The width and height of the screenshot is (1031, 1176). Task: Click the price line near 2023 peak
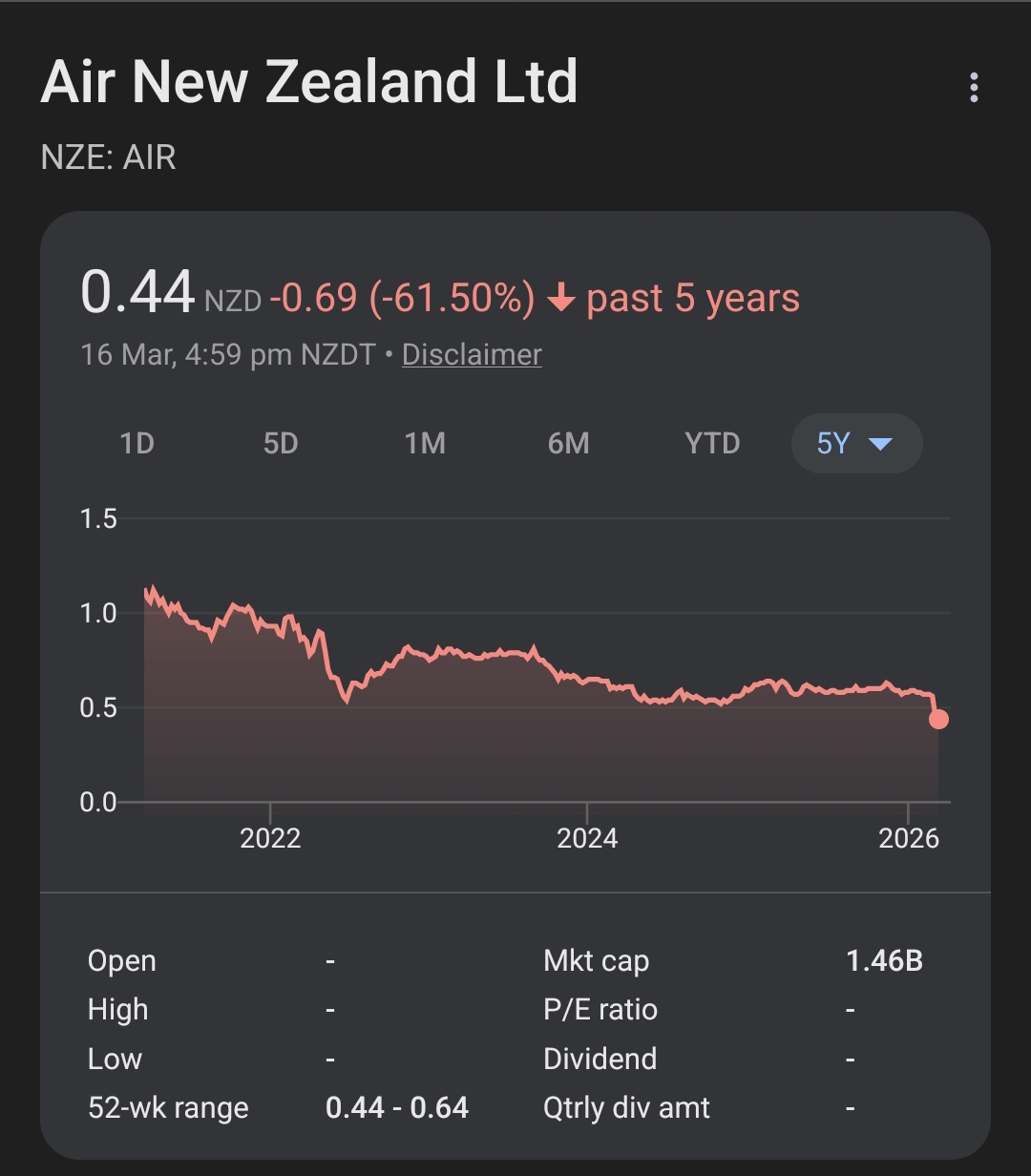tap(408, 648)
